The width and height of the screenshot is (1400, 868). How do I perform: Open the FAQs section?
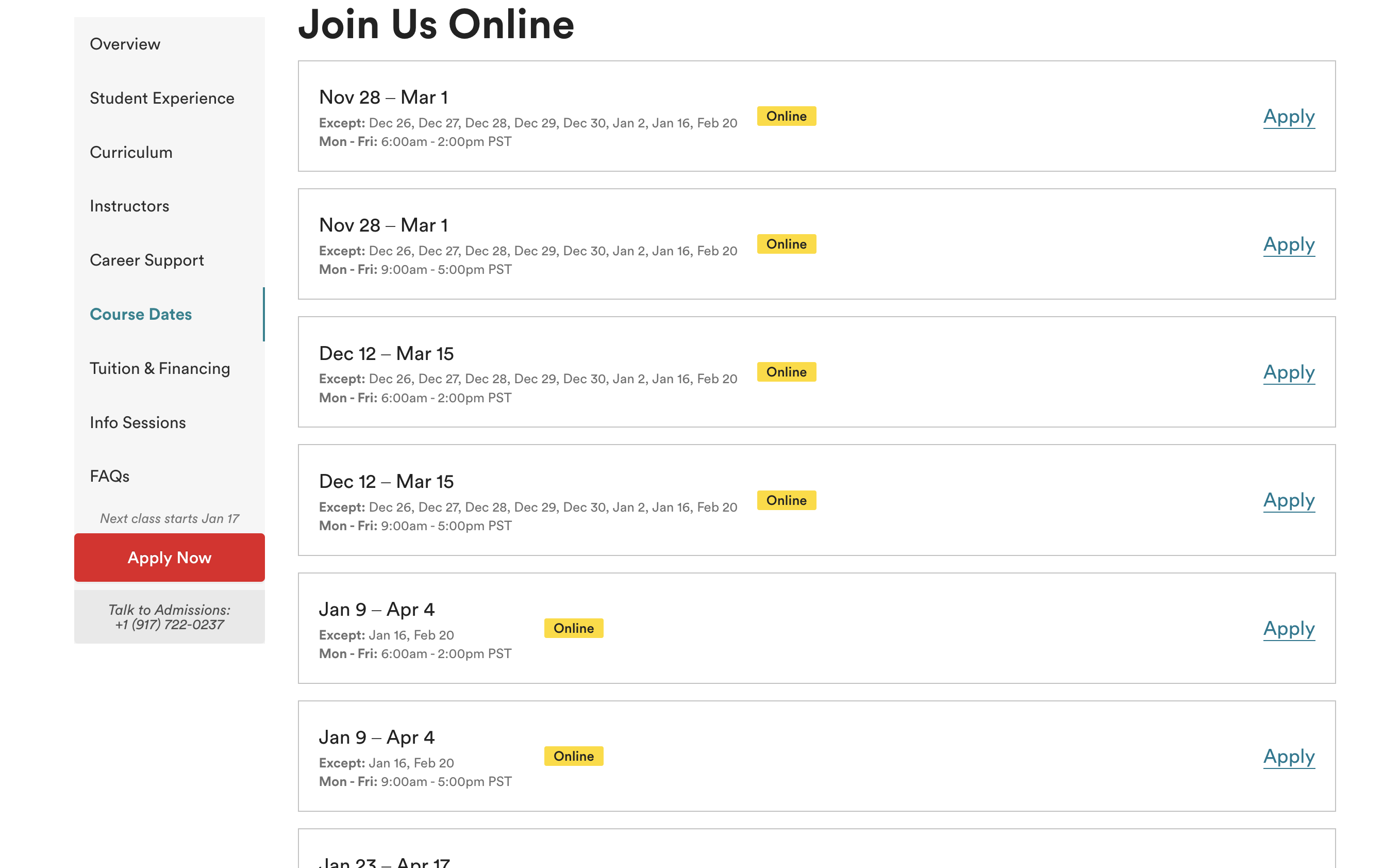[x=110, y=476]
